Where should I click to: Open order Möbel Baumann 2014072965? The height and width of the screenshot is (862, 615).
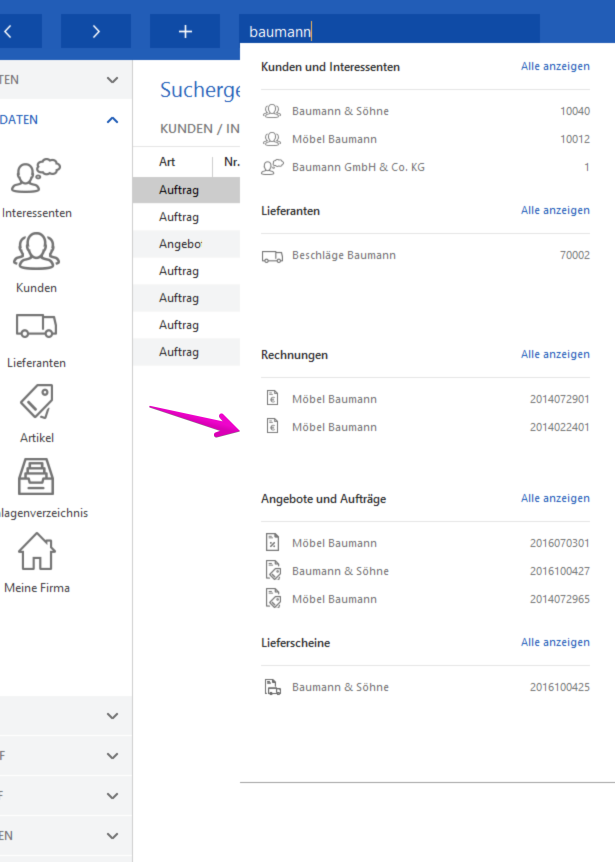(425, 599)
